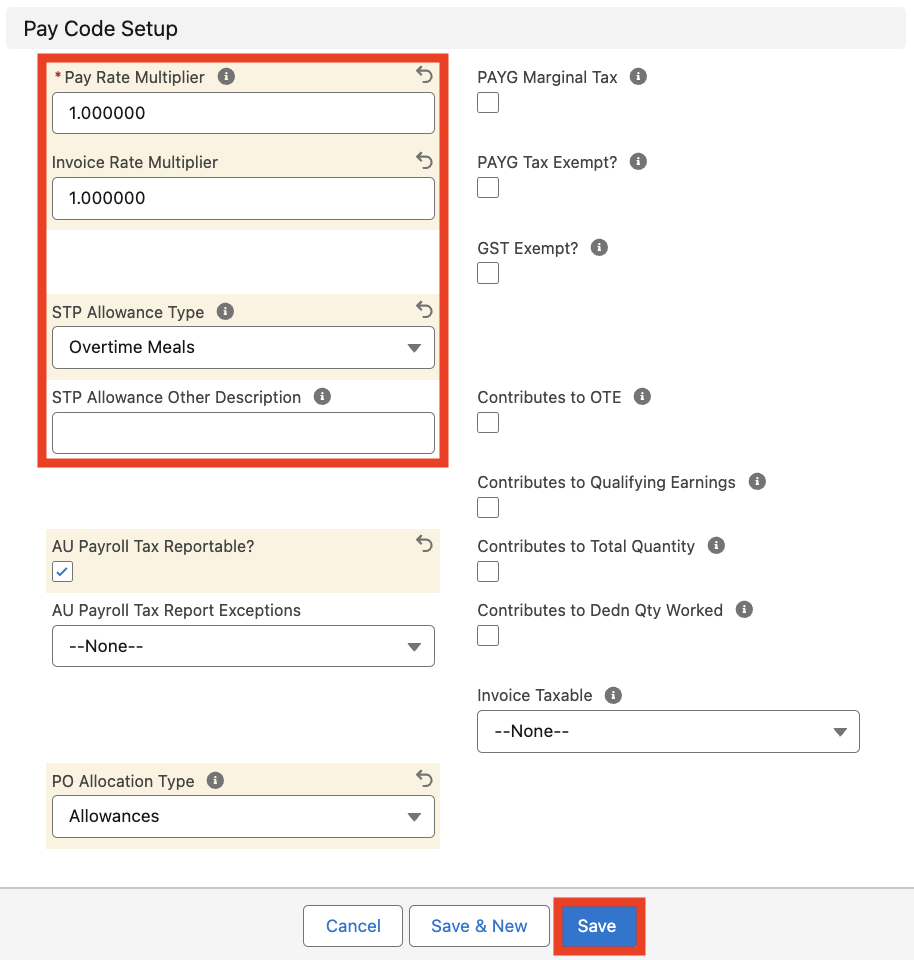Undo changes to Invoice Rate Multiplier
Viewport: 914px width, 960px height.
coord(424,160)
